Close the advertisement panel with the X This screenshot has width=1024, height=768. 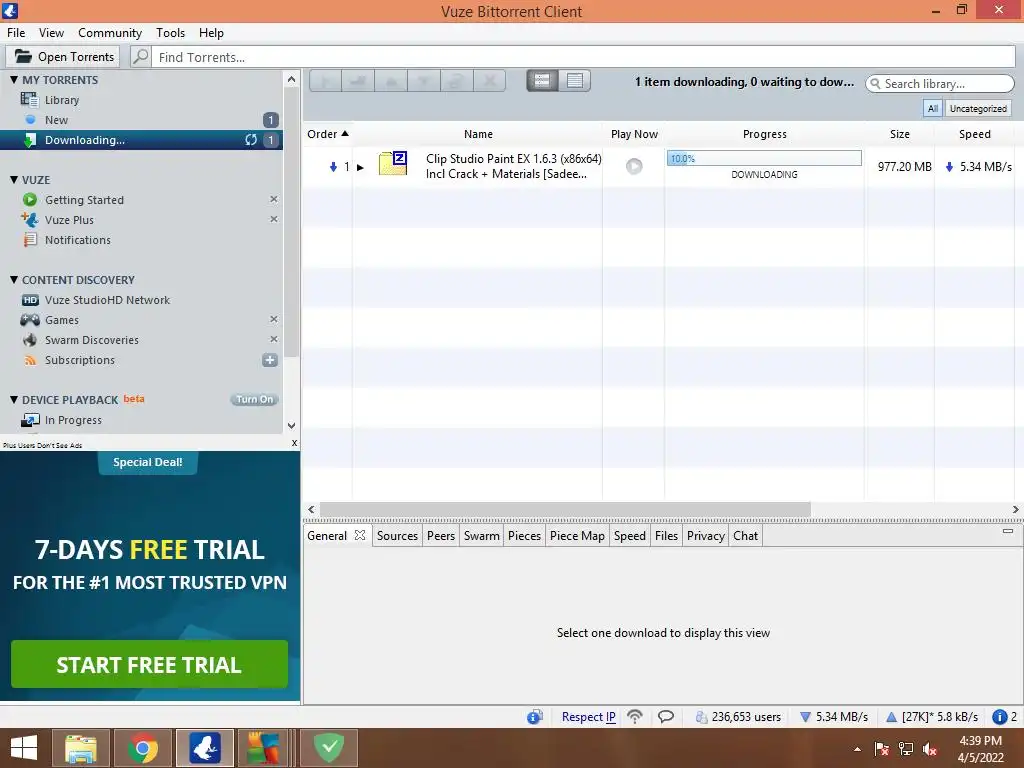[295, 443]
